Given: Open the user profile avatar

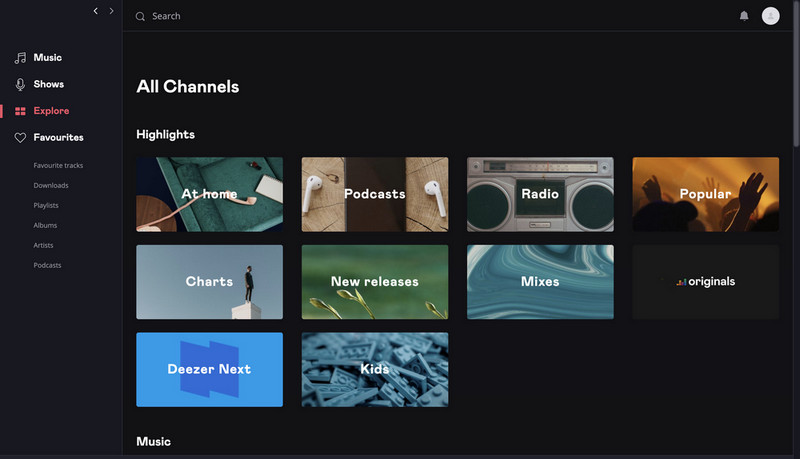Looking at the screenshot, I should (x=770, y=16).
